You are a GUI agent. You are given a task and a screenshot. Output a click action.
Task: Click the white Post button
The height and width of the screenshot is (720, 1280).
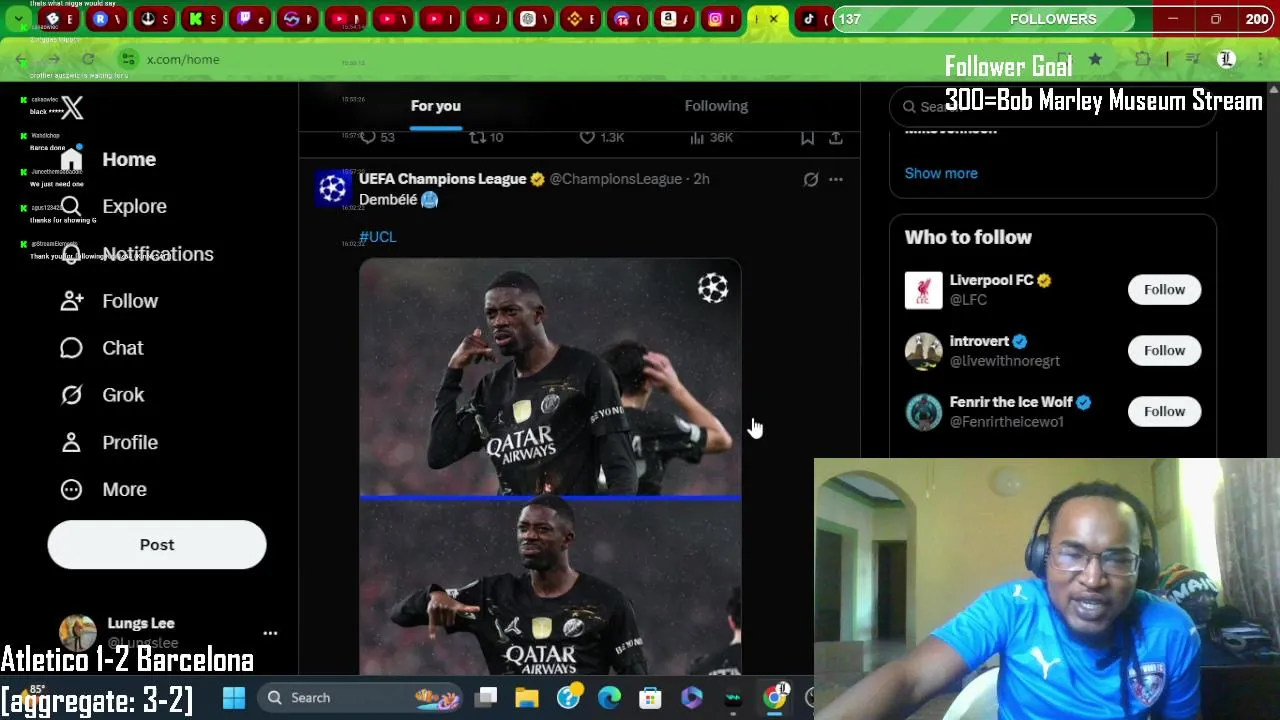157,545
